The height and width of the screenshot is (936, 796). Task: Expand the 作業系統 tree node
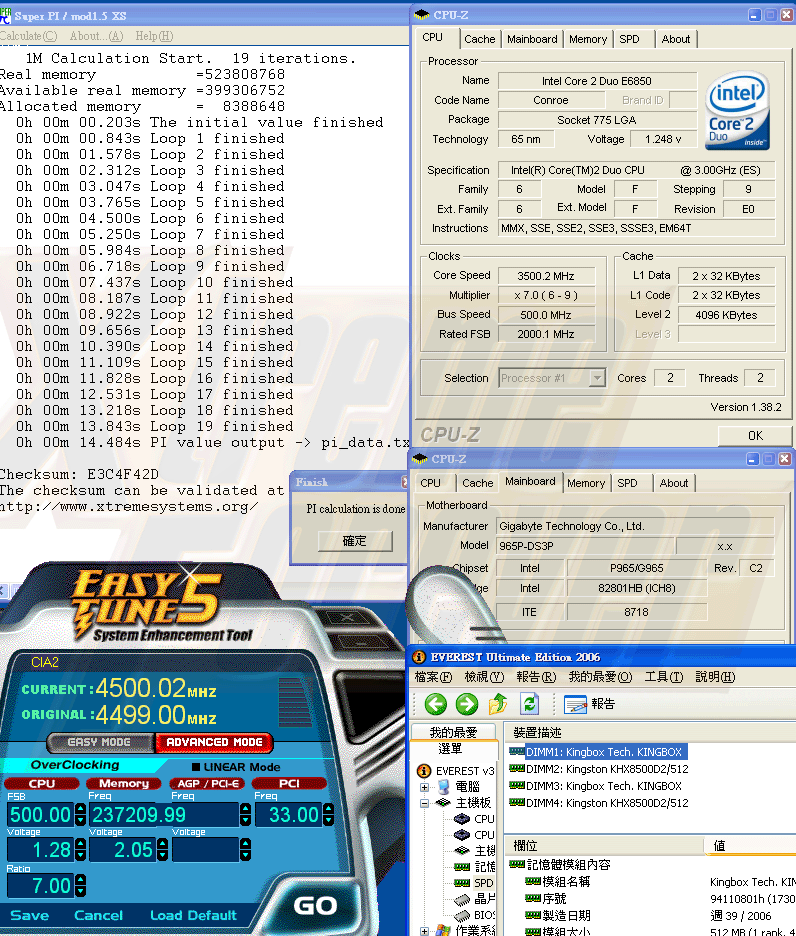click(x=425, y=931)
